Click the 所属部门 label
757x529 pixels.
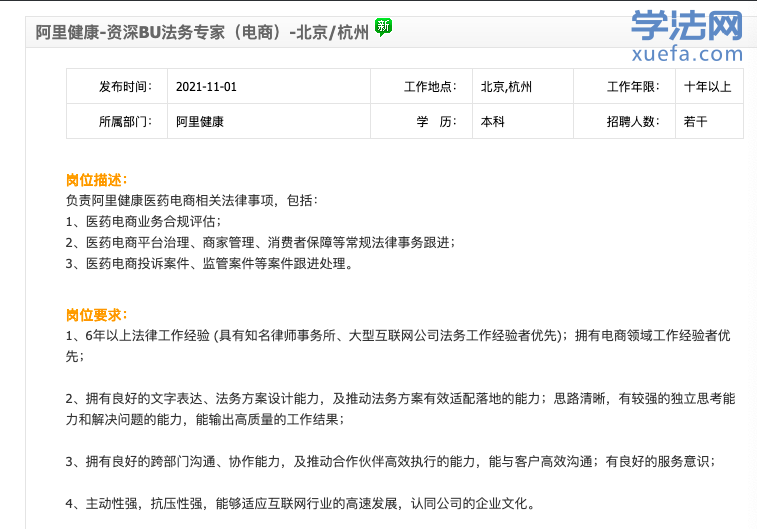pyautogui.click(x=125, y=122)
